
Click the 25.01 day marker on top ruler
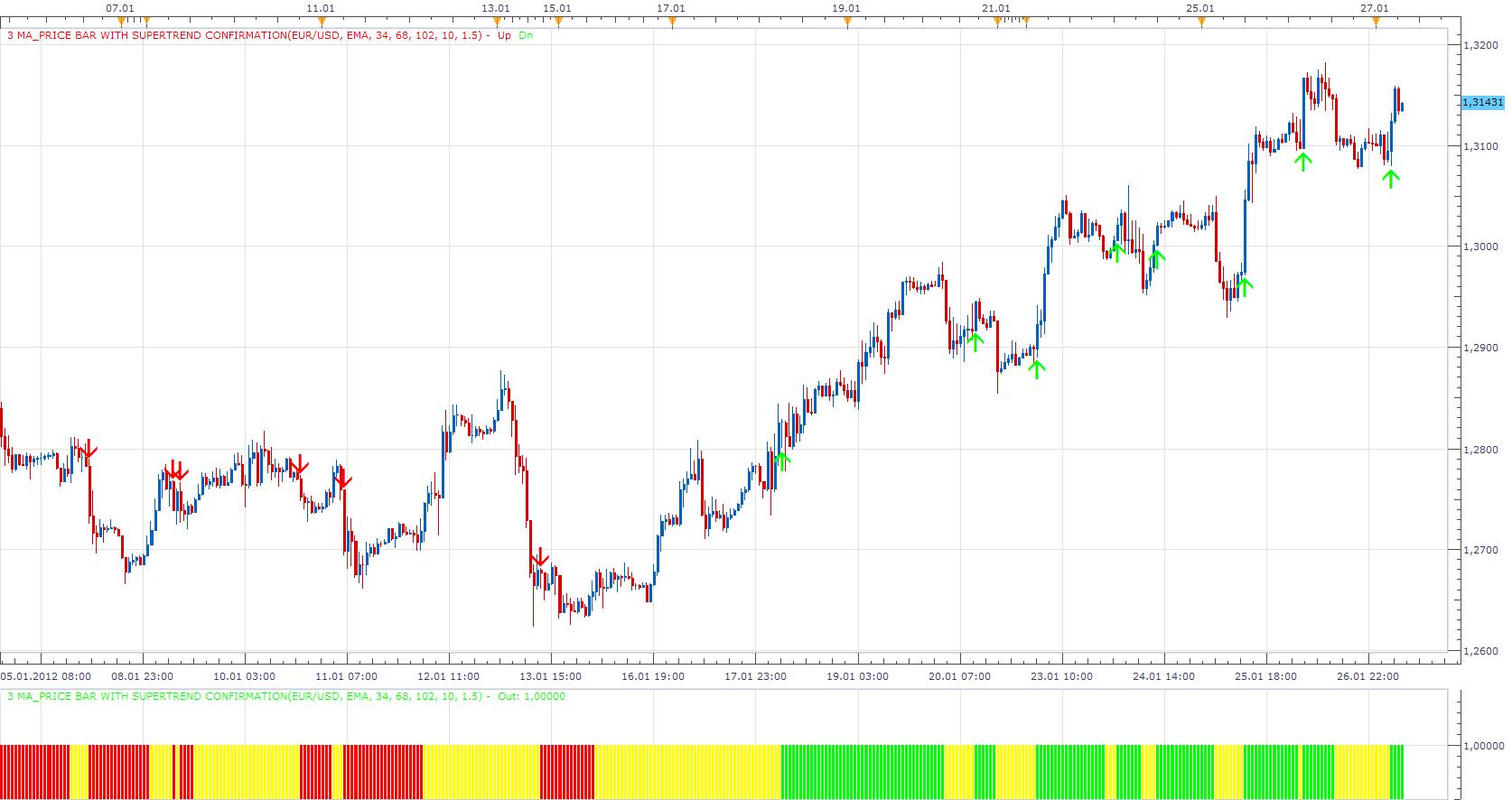(x=1200, y=8)
